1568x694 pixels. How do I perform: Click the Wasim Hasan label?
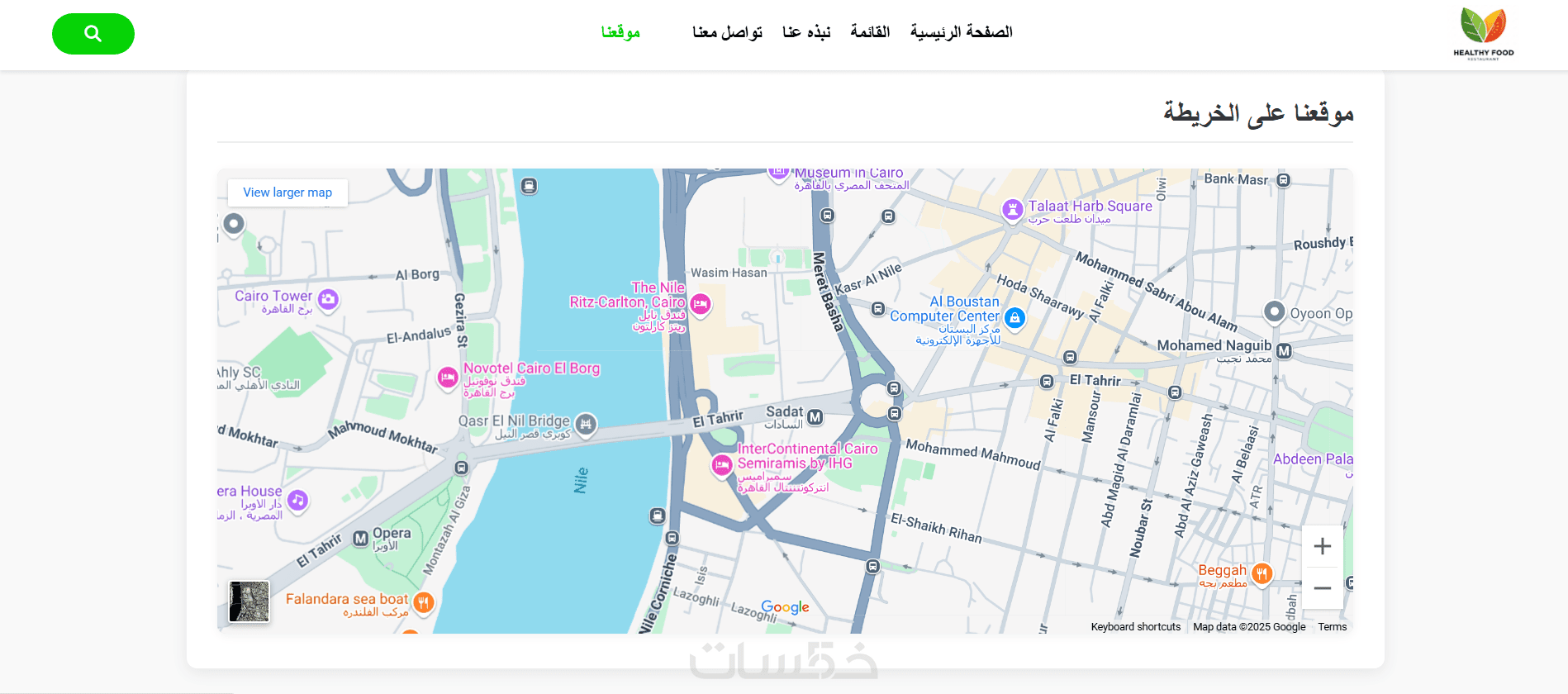point(729,273)
